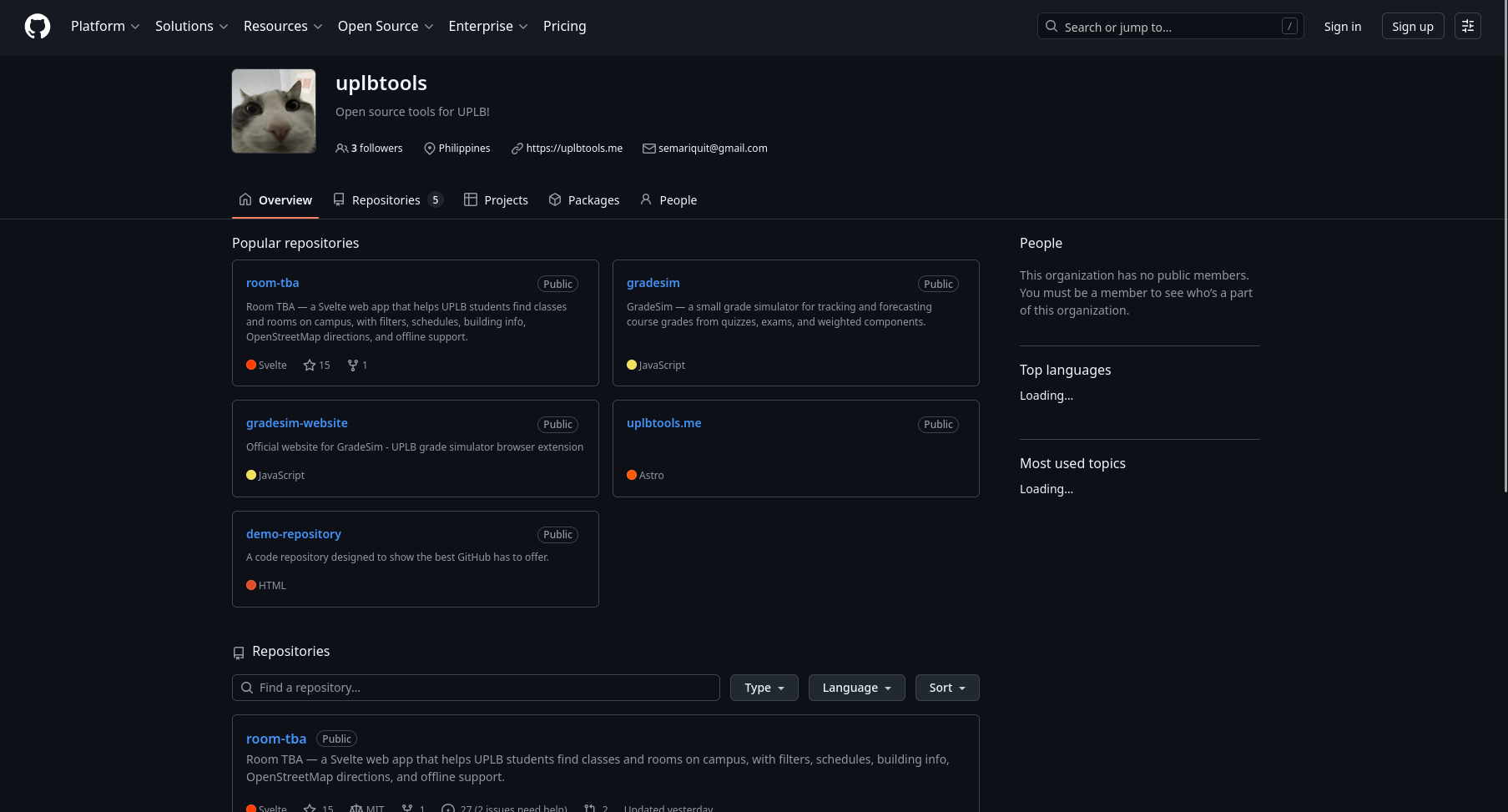This screenshot has width=1508, height=812.
Task: Click the Popular repositories heading
Action: (x=295, y=243)
